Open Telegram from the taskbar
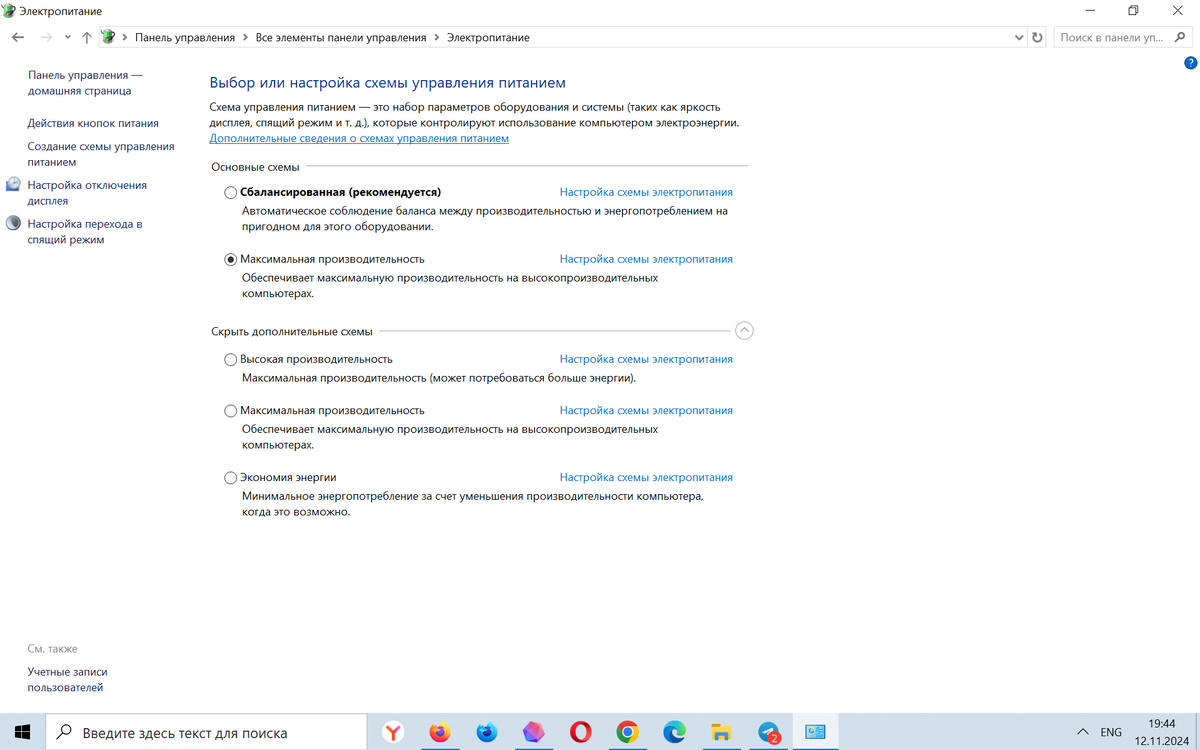The width and height of the screenshot is (1200, 750). click(768, 732)
